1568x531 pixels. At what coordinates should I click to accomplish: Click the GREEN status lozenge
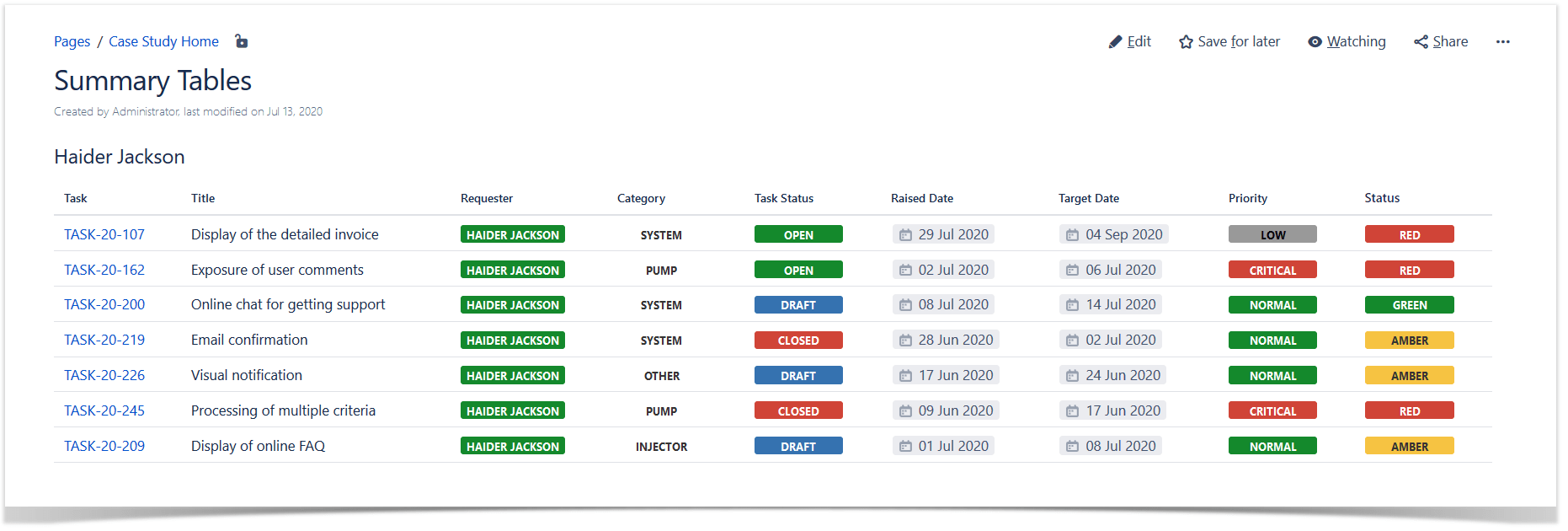click(x=1409, y=304)
